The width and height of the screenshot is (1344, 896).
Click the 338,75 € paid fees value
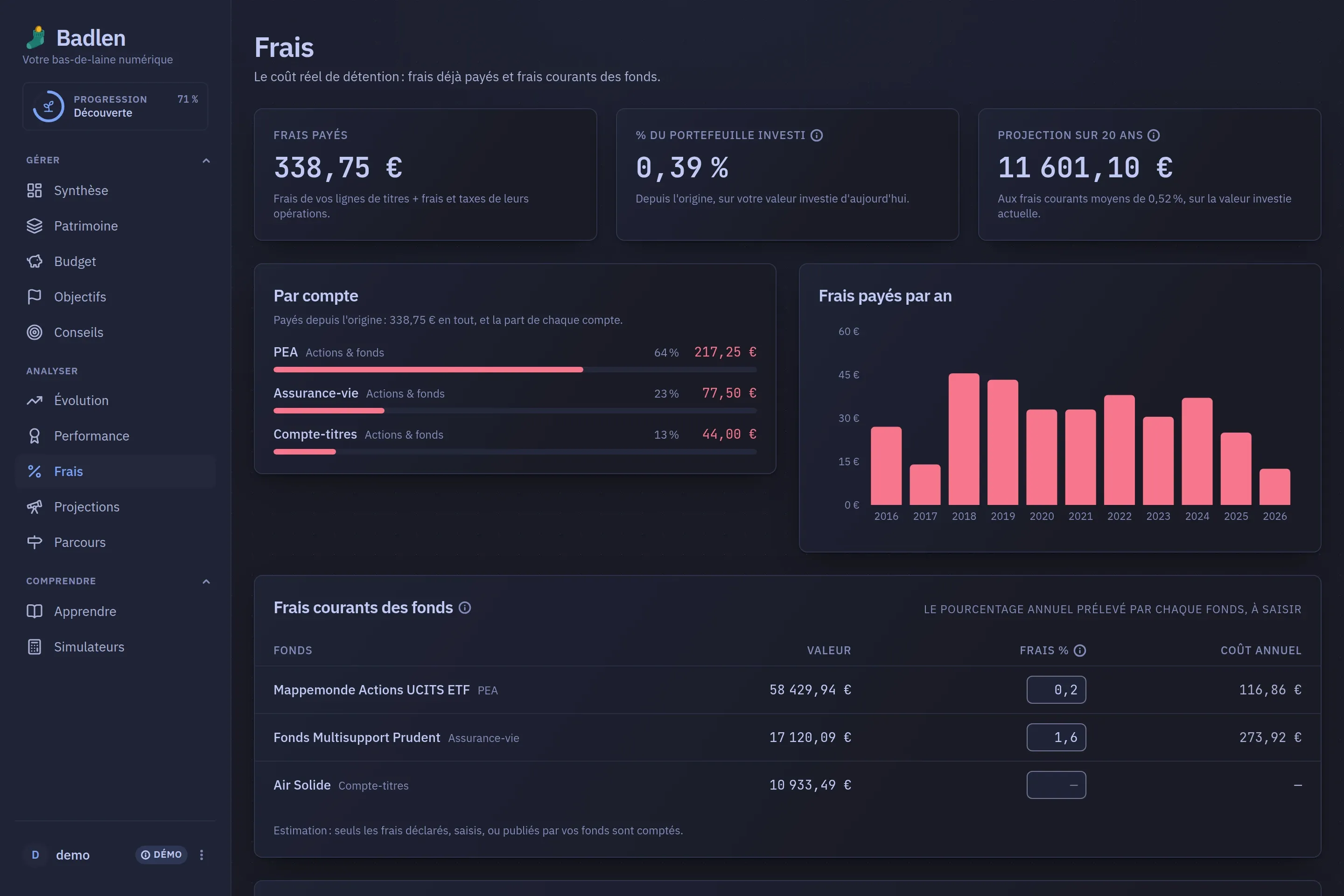click(x=338, y=168)
